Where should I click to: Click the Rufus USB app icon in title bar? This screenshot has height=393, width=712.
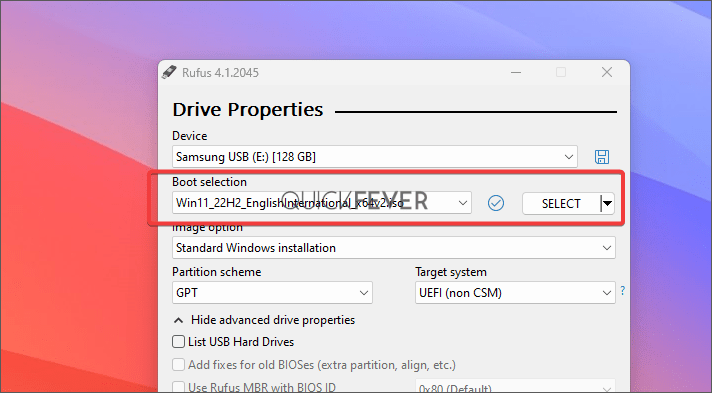169,72
